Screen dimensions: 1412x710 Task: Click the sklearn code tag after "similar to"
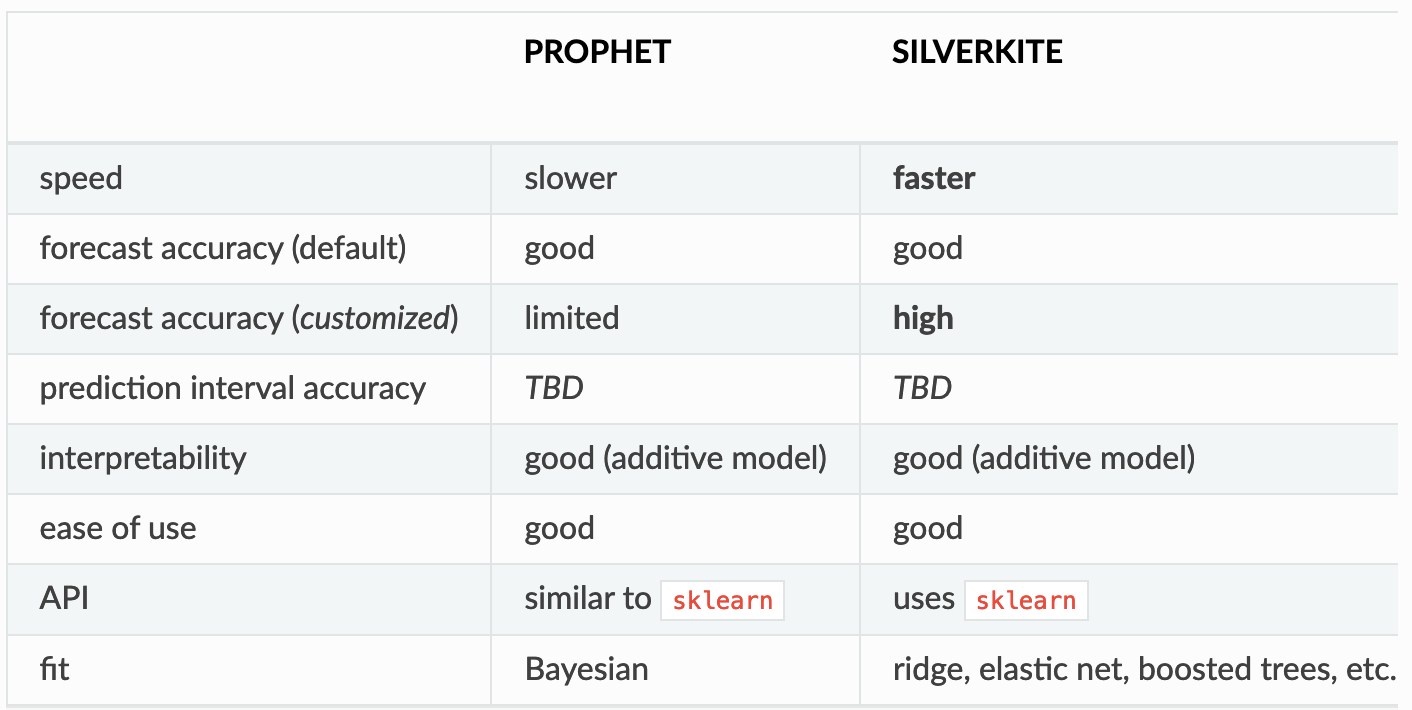722,600
